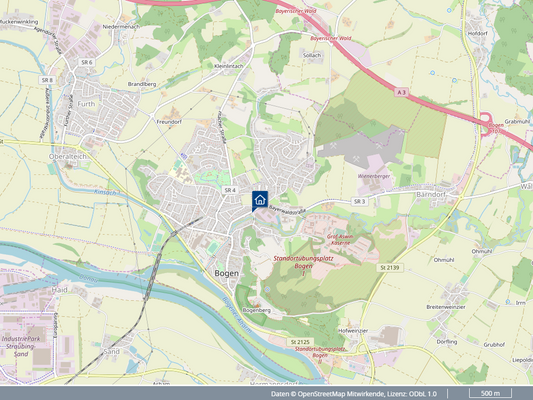Click the Furth village label

point(86,104)
